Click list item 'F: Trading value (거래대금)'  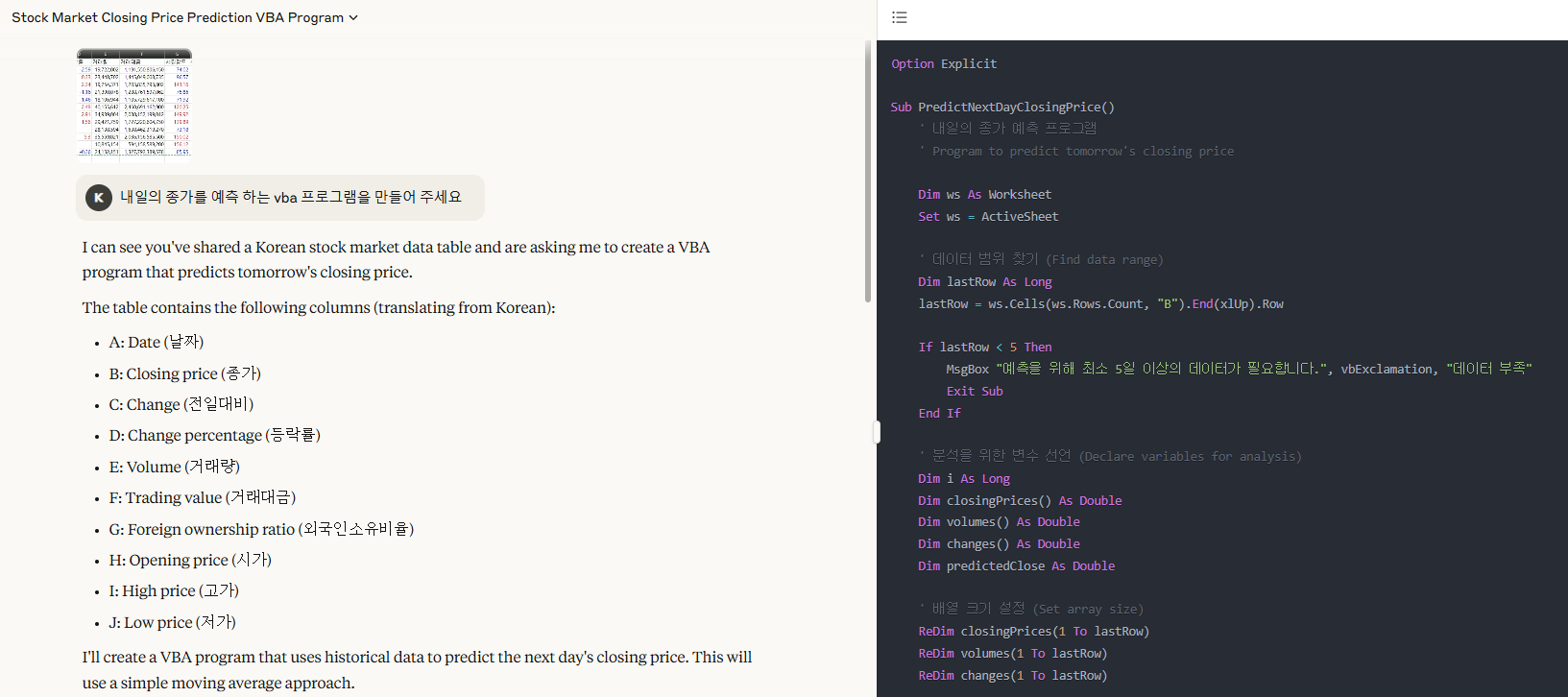point(203,497)
